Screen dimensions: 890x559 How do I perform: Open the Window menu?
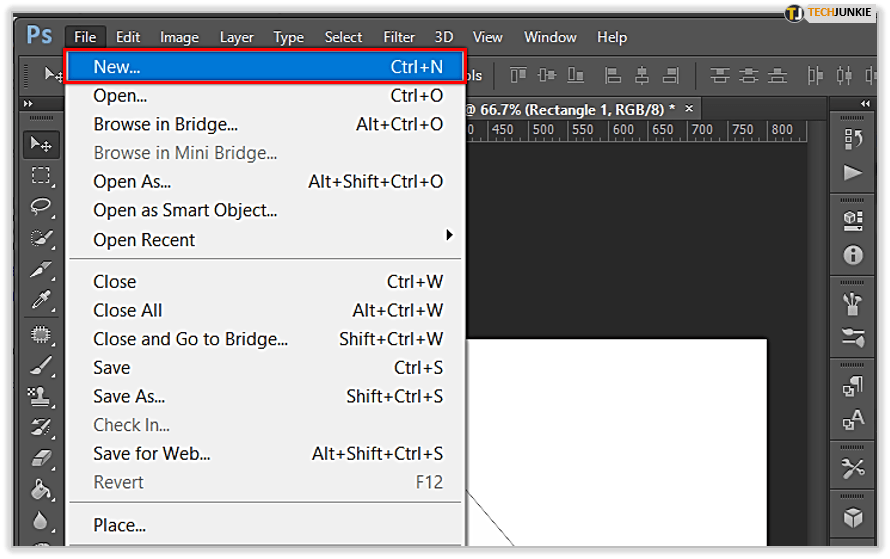550,37
